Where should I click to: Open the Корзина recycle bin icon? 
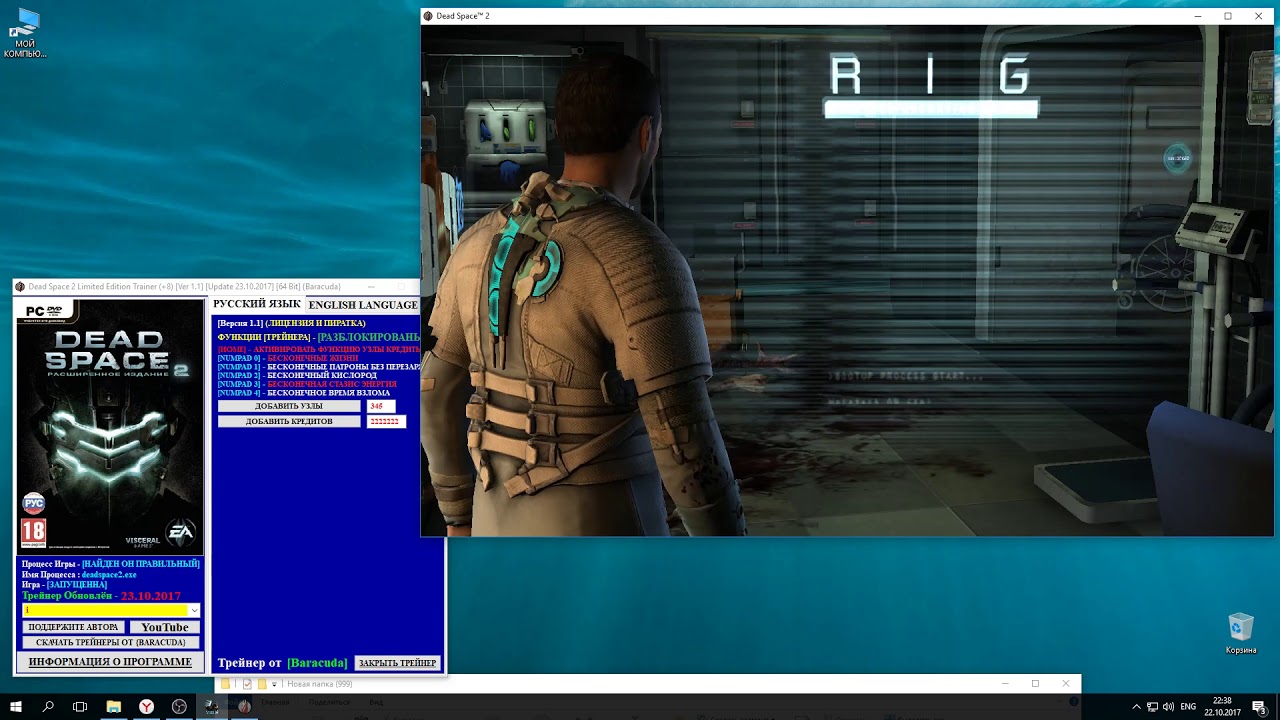(1241, 633)
